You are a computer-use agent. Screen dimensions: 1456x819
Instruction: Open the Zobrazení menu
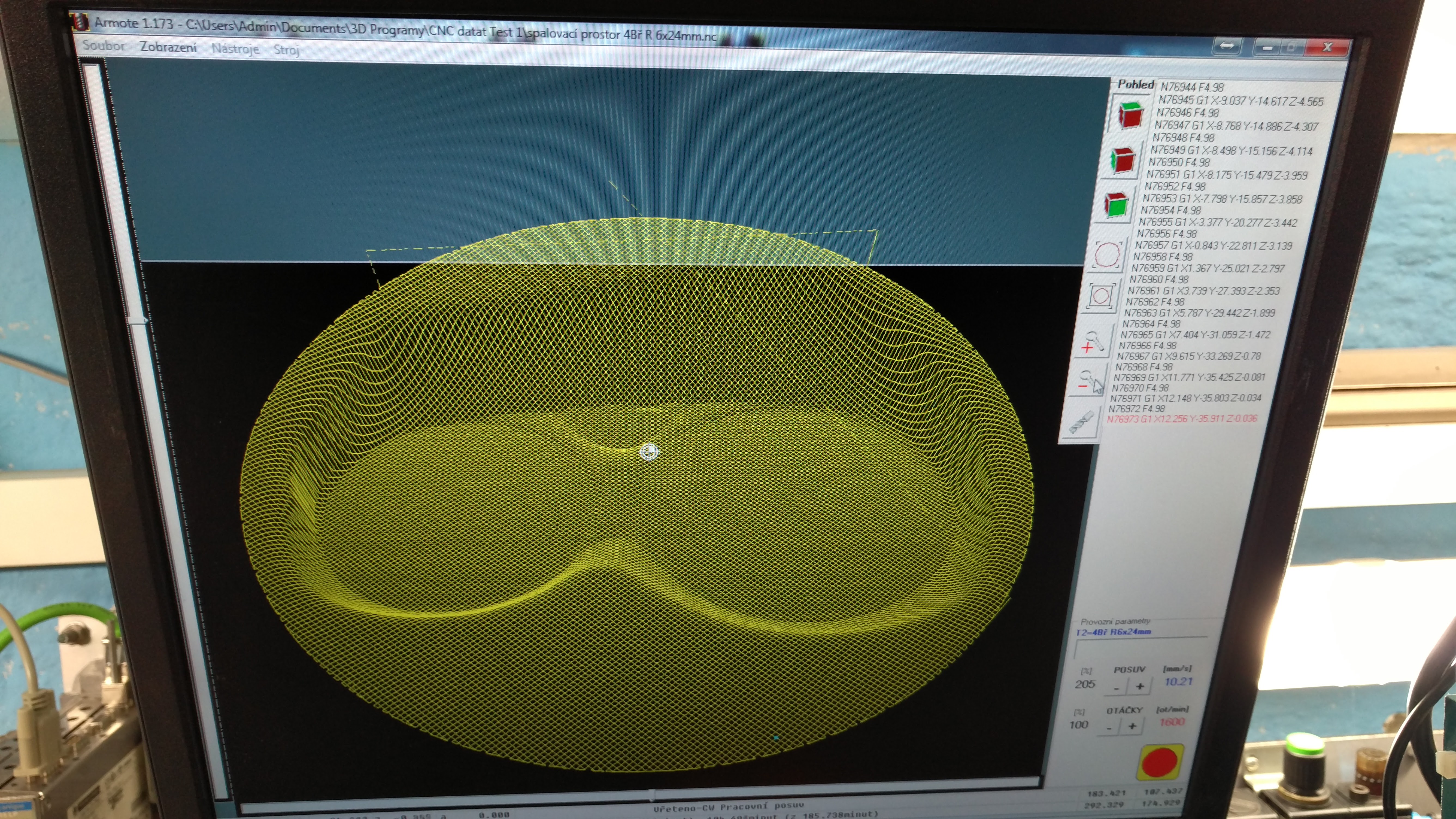[168, 47]
